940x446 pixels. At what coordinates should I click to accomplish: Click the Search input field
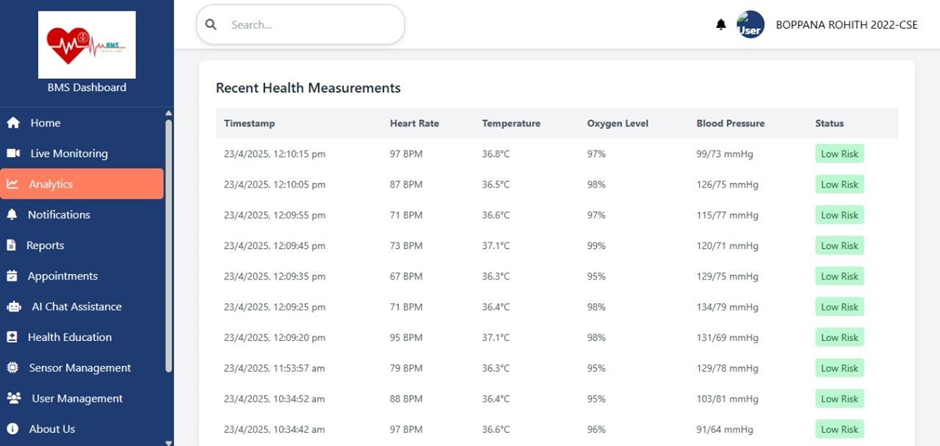click(300, 25)
